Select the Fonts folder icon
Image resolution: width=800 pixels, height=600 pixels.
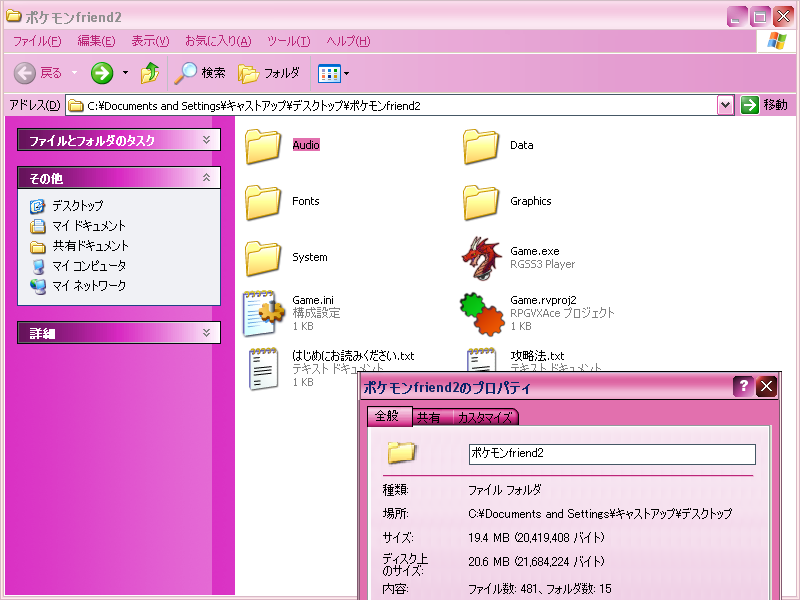click(263, 202)
